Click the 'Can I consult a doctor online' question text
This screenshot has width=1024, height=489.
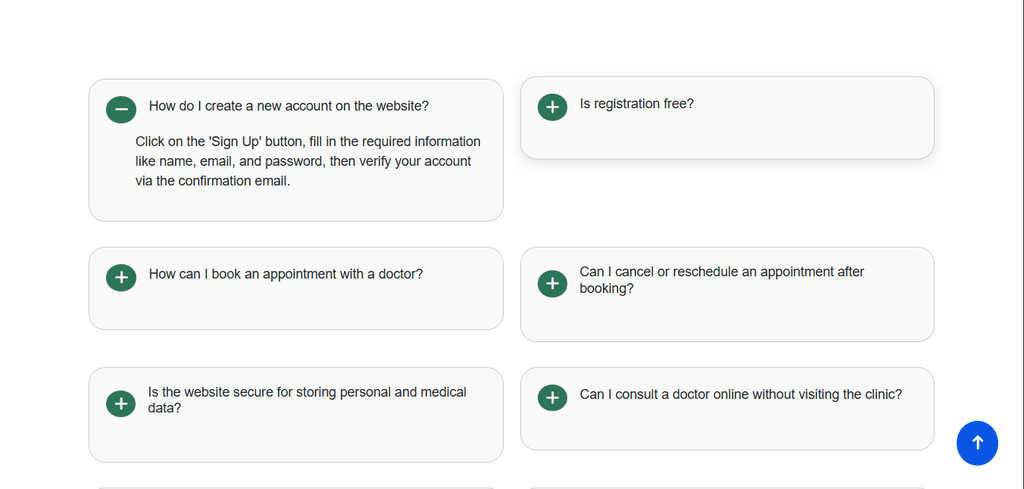tap(741, 394)
